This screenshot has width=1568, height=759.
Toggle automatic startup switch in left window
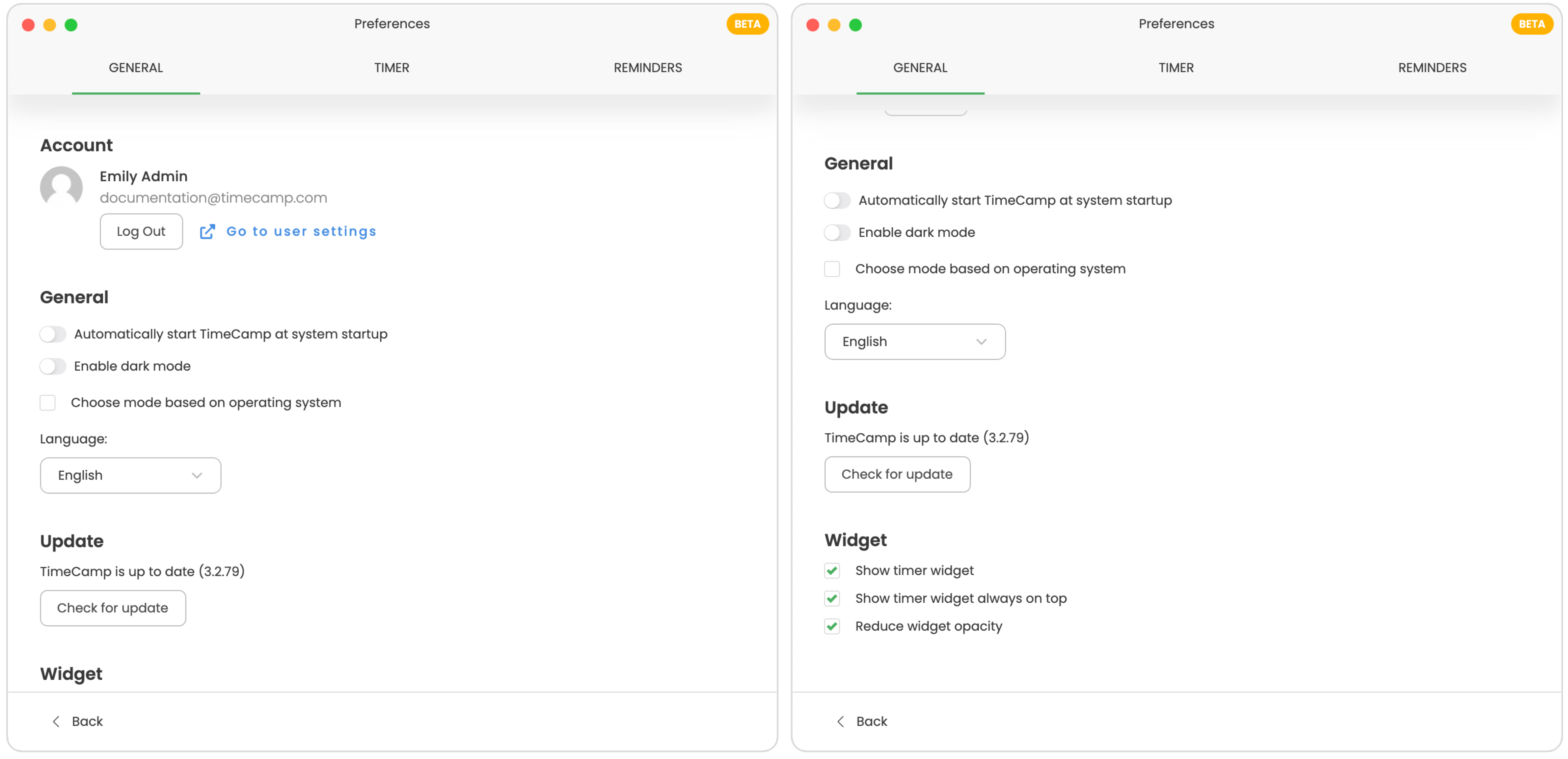click(53, 334)
